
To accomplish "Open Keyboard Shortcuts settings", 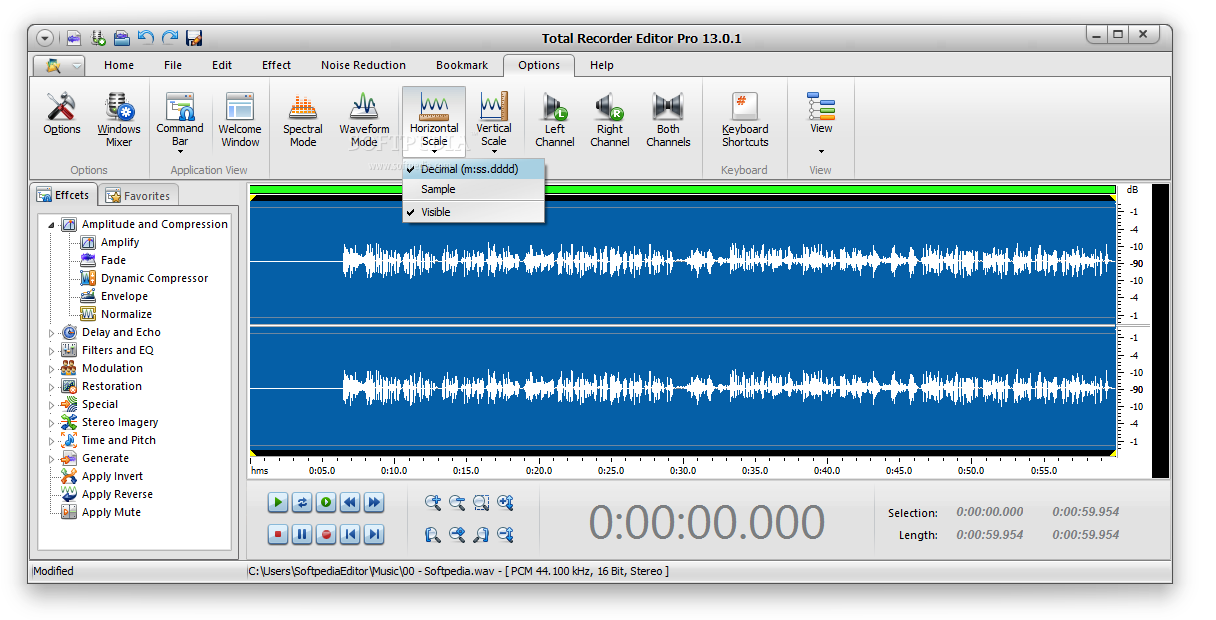I will (x=745, y=119).
